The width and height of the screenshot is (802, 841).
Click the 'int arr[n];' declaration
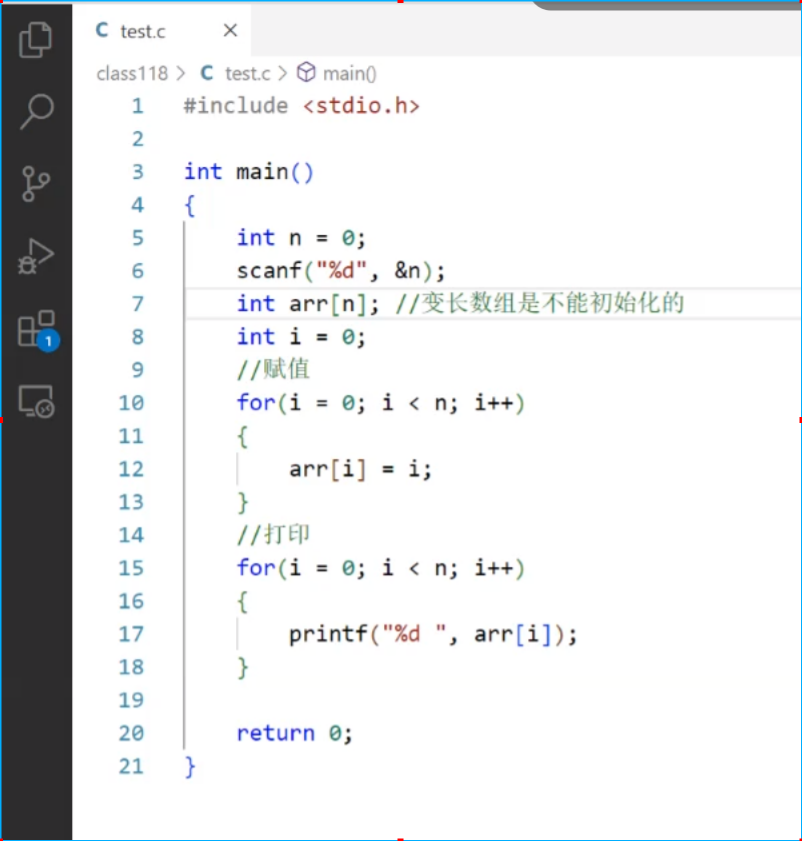point(308,304)
